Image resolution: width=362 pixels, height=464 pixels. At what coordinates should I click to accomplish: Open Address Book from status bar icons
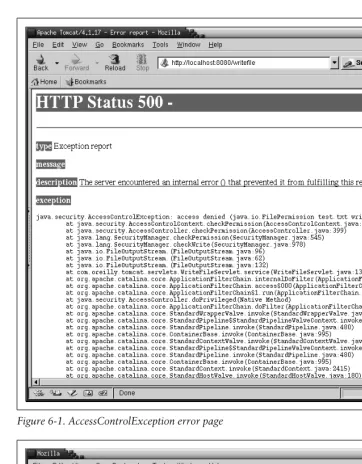coord(88,393)
